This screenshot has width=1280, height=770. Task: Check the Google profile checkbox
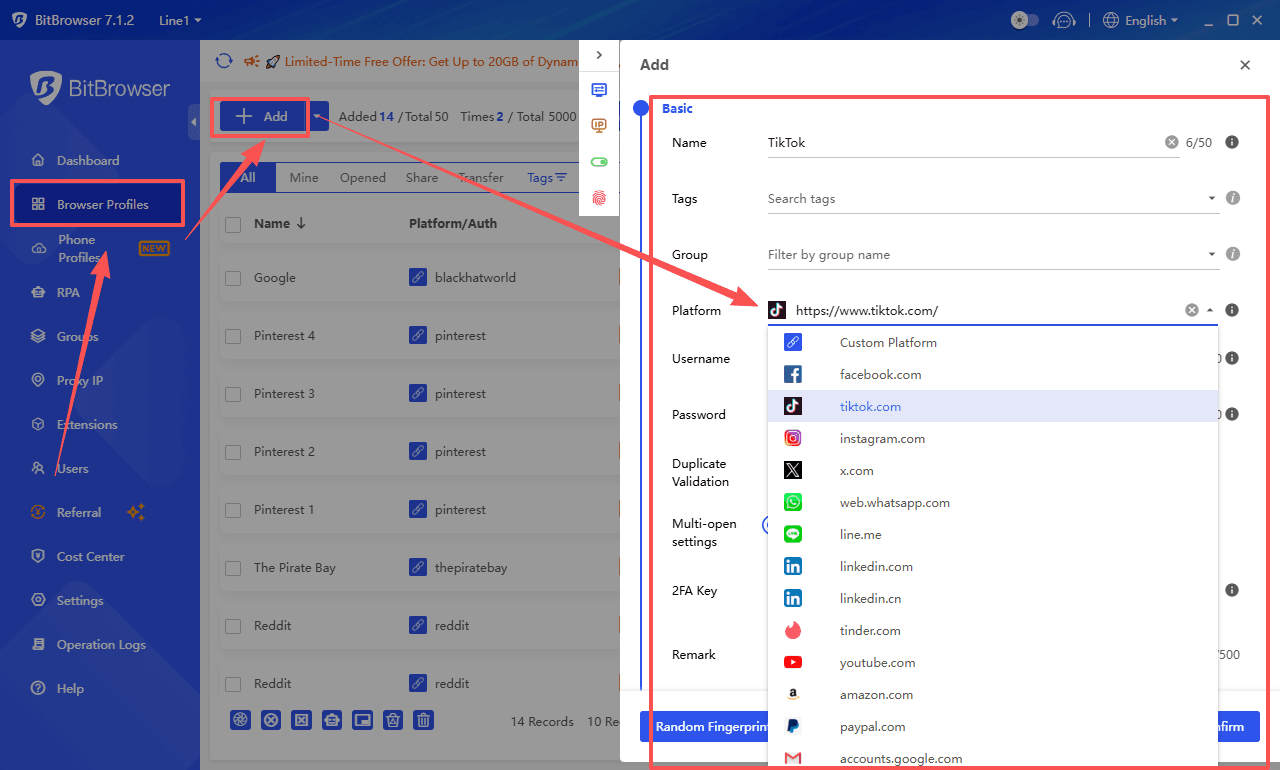(x=233, y=277)
